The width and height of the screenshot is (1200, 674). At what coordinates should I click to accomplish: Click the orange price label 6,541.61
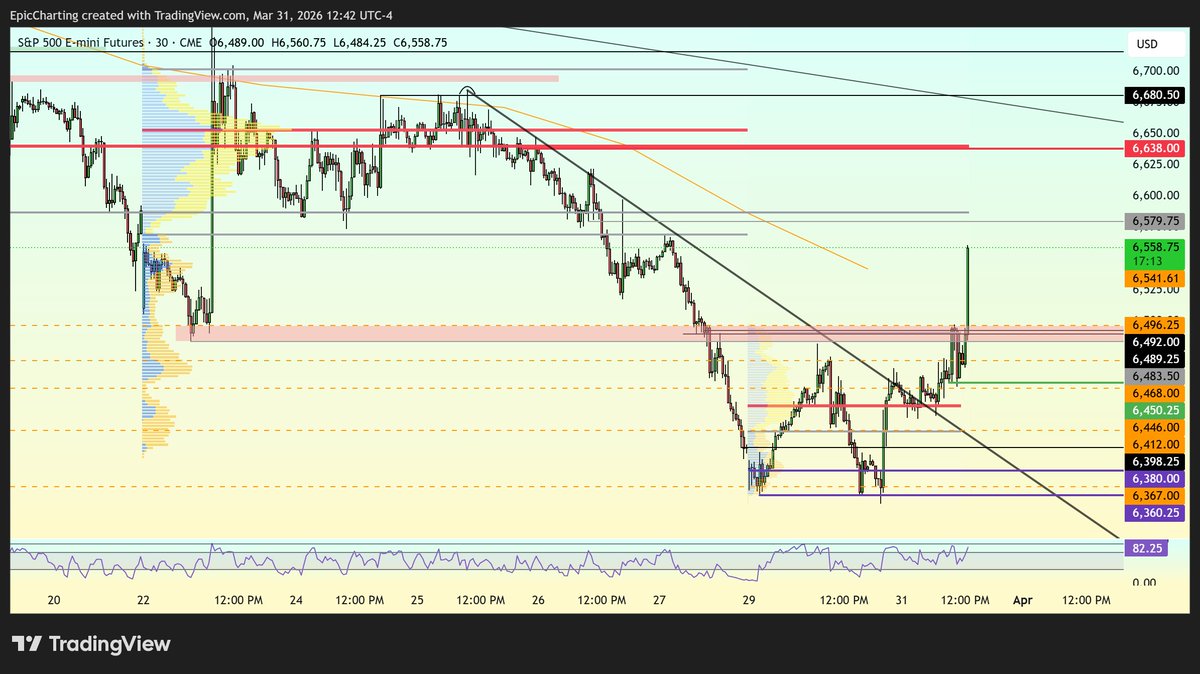(1155, 278)
